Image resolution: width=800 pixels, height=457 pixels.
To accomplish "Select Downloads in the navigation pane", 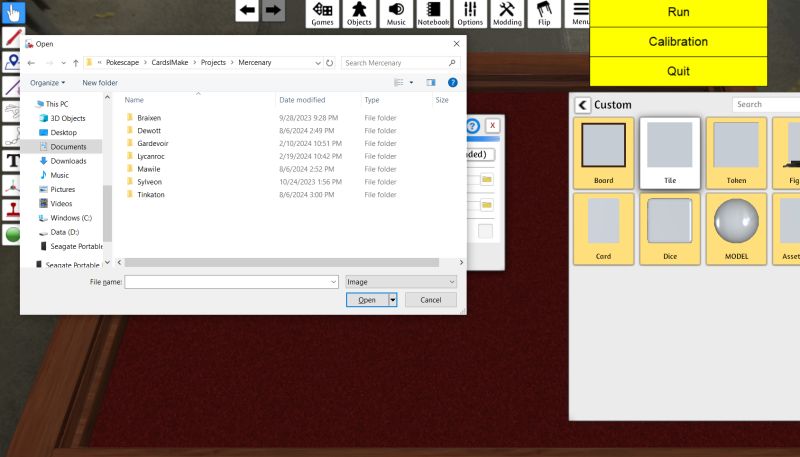I will 68,161.
